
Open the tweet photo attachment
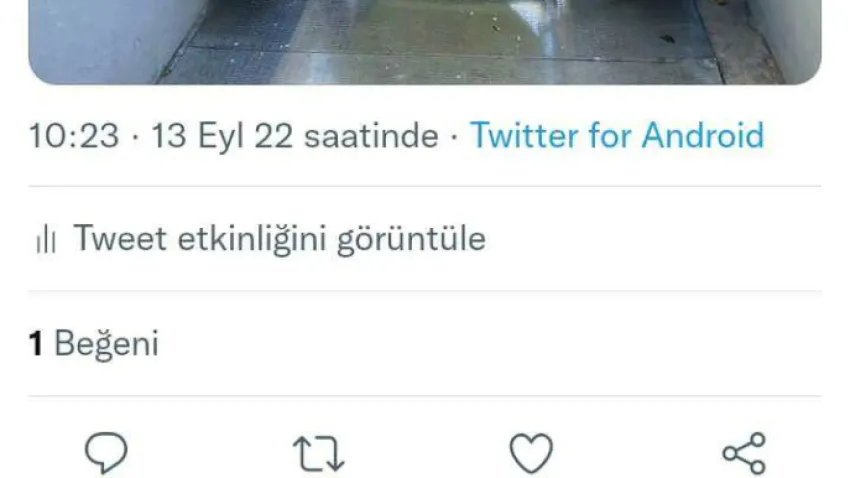coord(424,42)
